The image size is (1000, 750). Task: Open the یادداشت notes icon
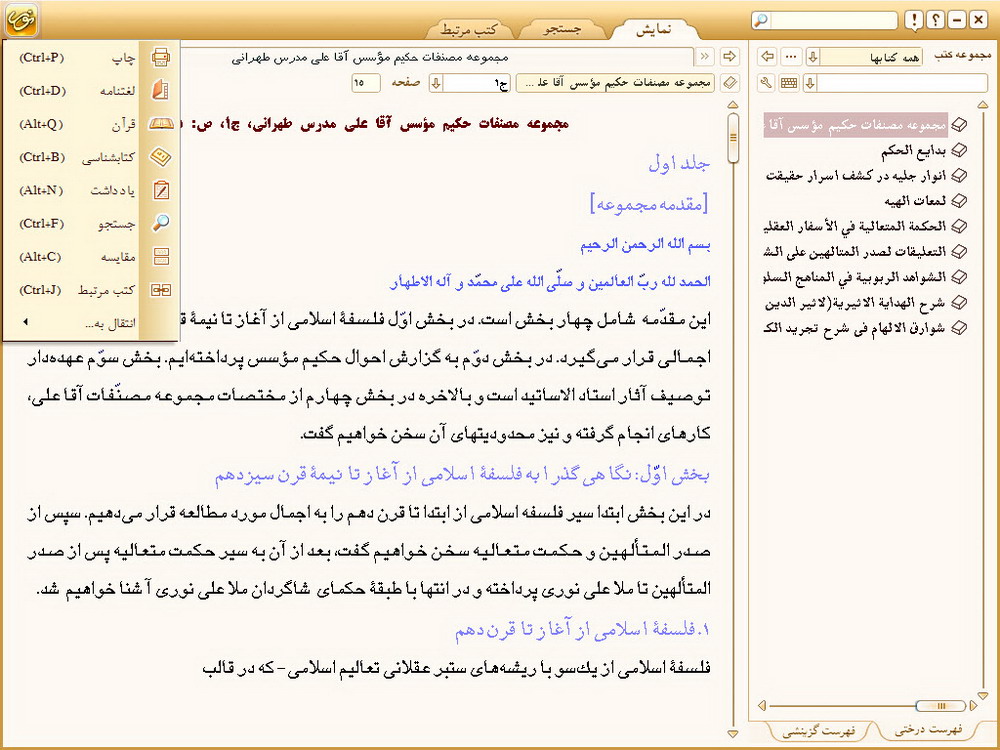click(160, 190)
